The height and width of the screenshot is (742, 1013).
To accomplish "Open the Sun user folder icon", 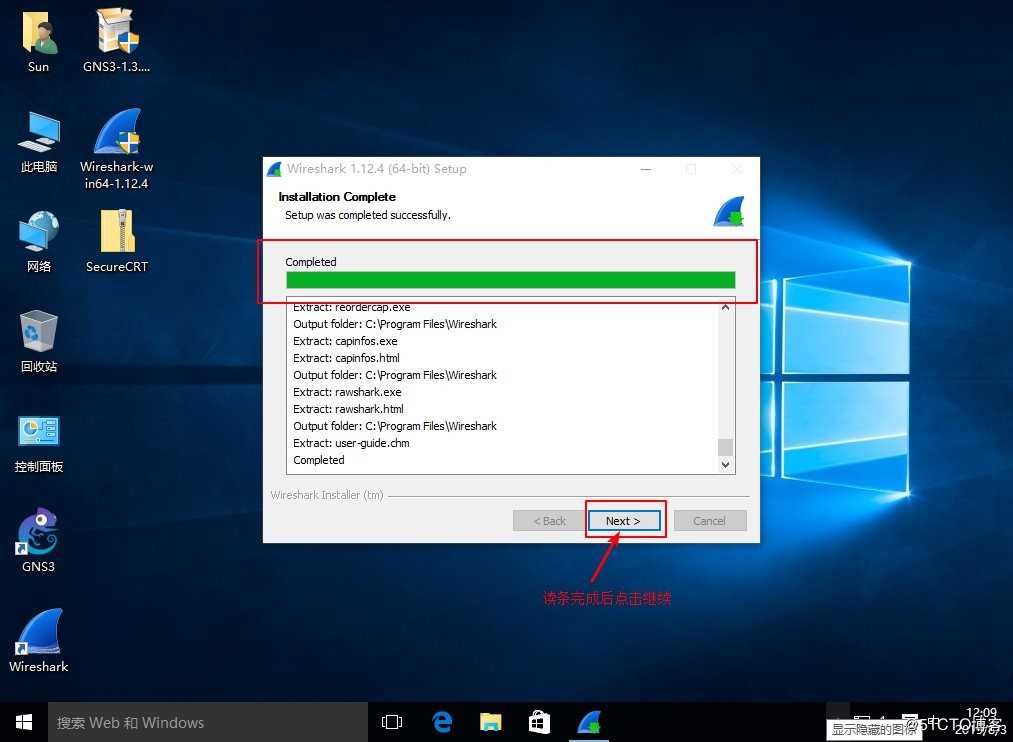I will pyautogui.click(x=39, y=40).
